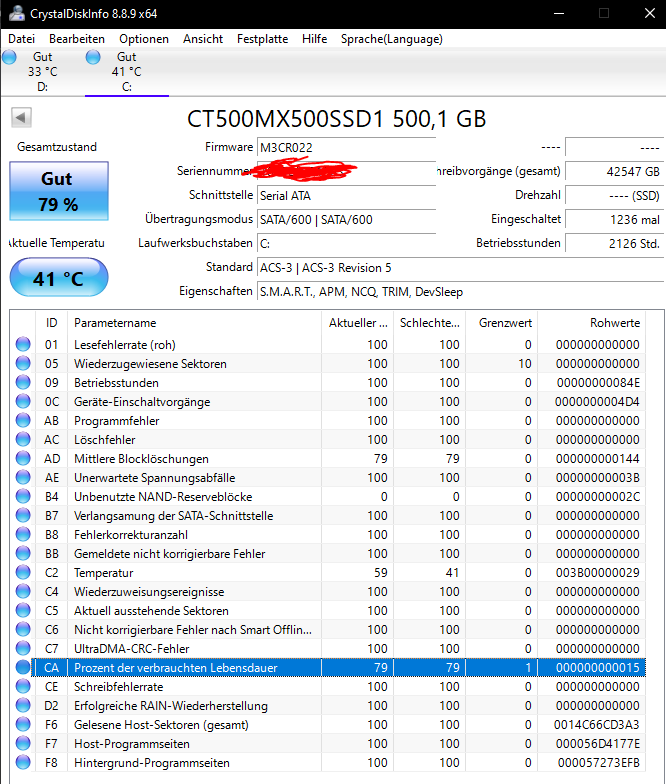Click the 41 °C temperature button
The image size is (666, 784).
pos(59,278)
